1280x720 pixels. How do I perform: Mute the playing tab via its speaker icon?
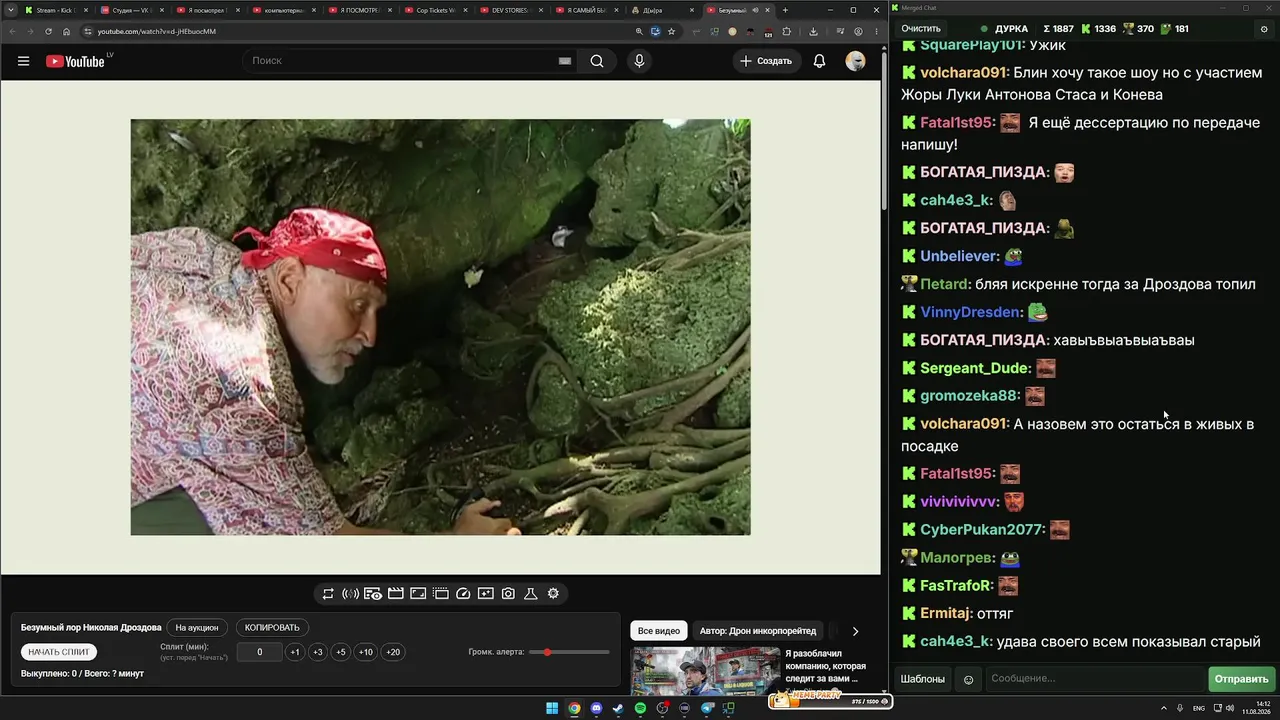coord(755,10)
